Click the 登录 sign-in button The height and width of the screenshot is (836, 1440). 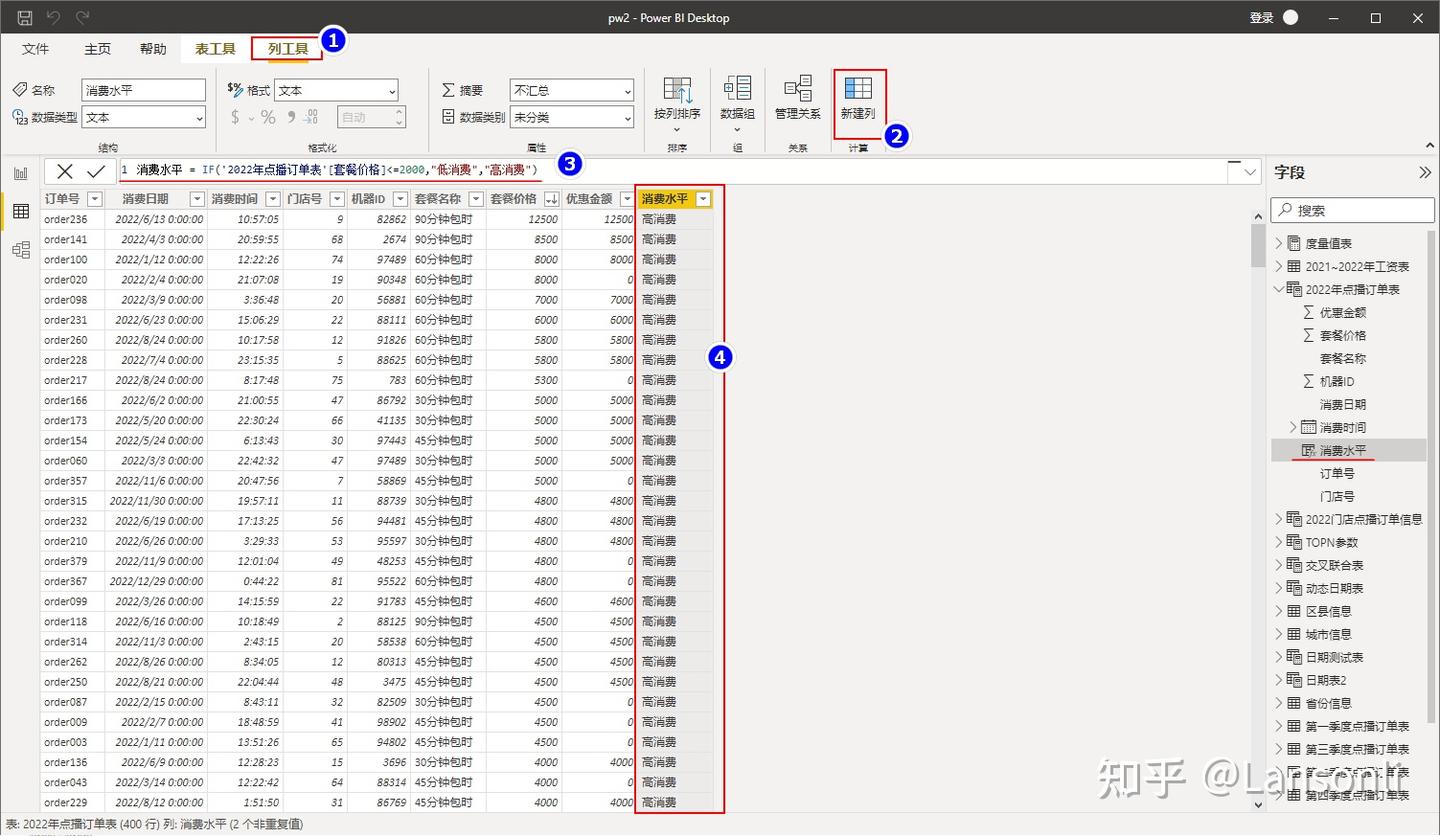[x=1262, y=18]
